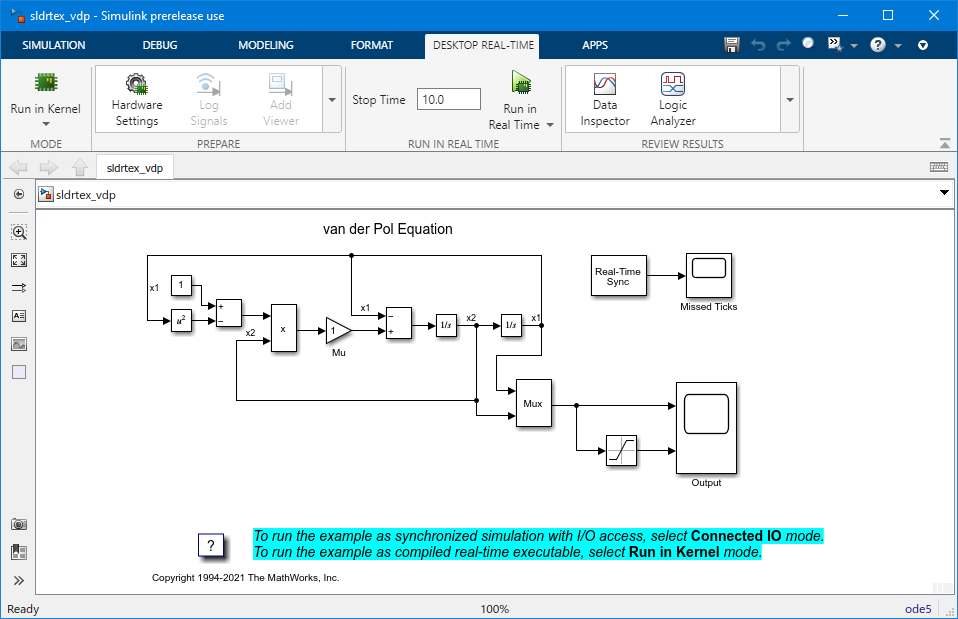This screenshot has width=958, height=619.
Task: Click the question mark help block
Action: 211,545
